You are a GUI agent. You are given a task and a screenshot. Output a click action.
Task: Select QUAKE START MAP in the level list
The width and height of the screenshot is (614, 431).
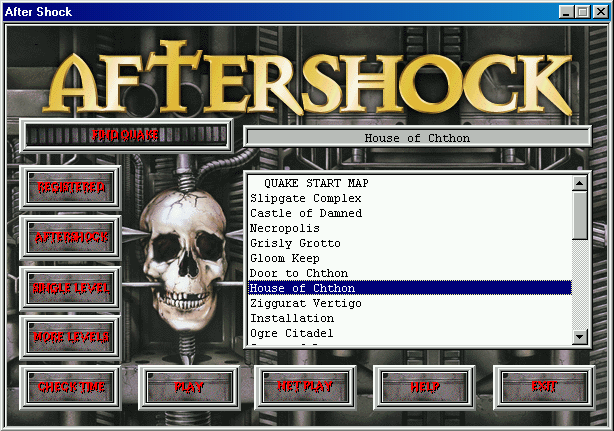(410, 183)
